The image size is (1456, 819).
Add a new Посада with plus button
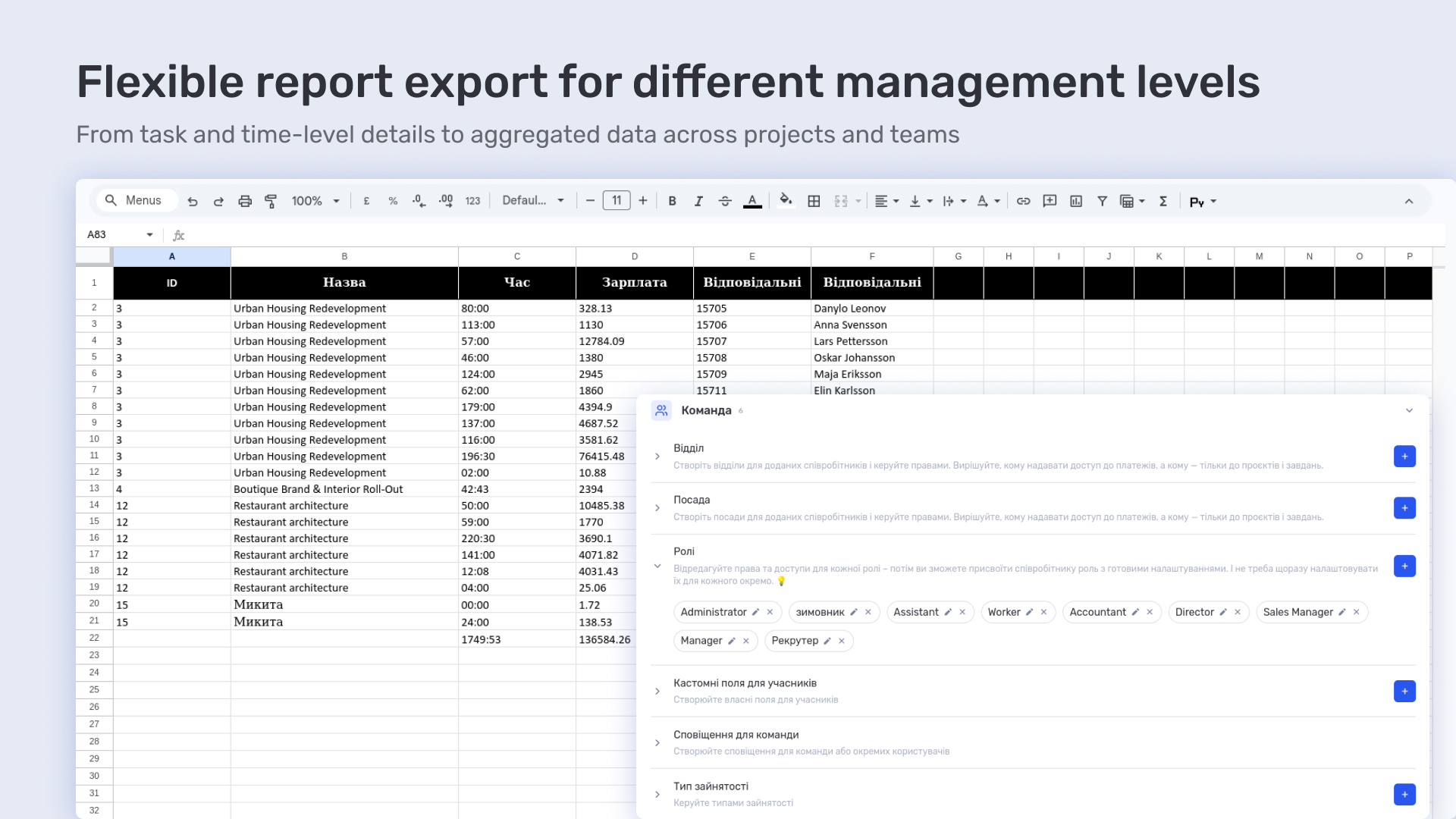(1404, 507)
